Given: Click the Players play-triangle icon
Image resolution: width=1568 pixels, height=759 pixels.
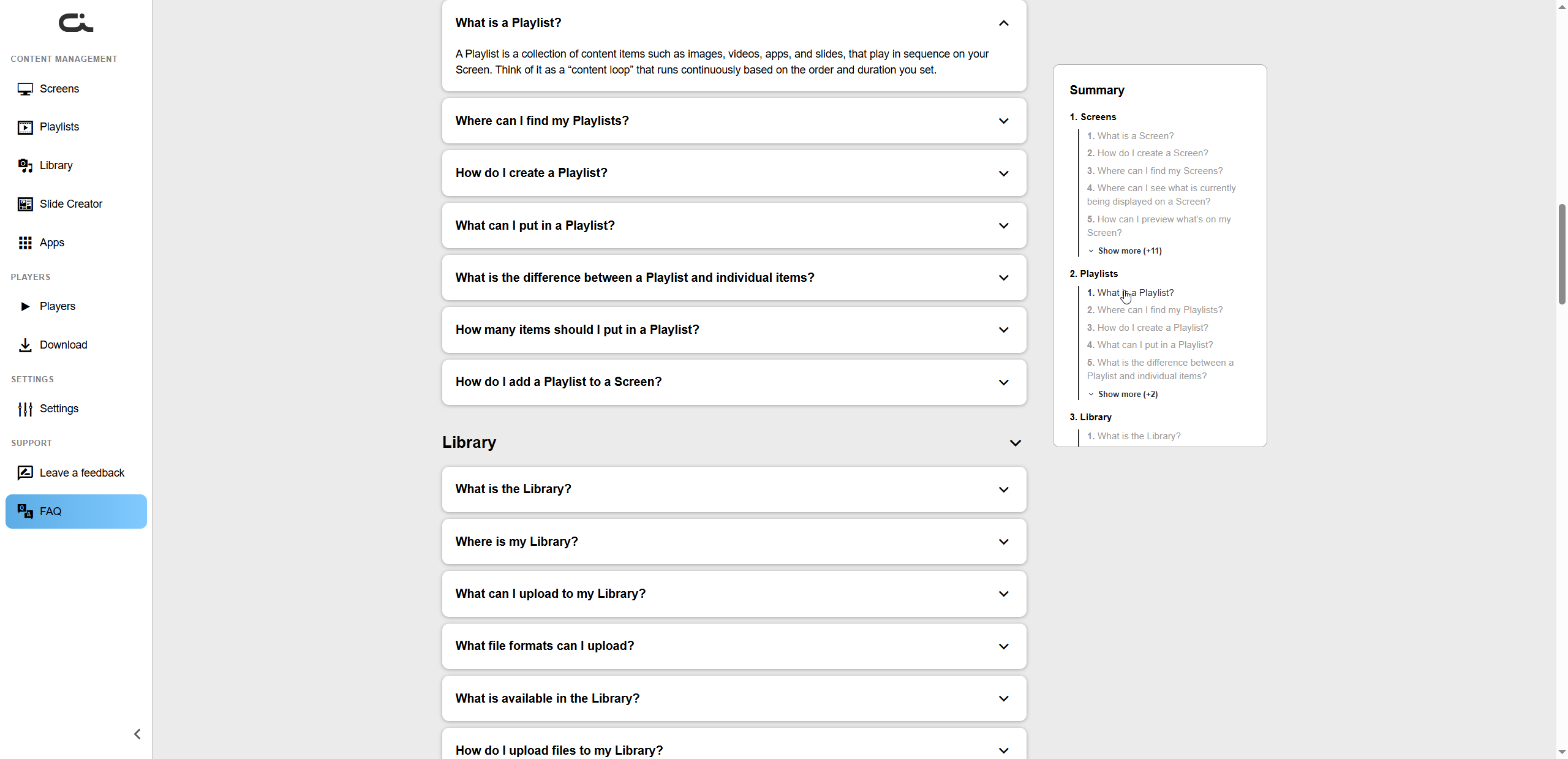Looking at the screenshot, I should click(x=25, y=307).
